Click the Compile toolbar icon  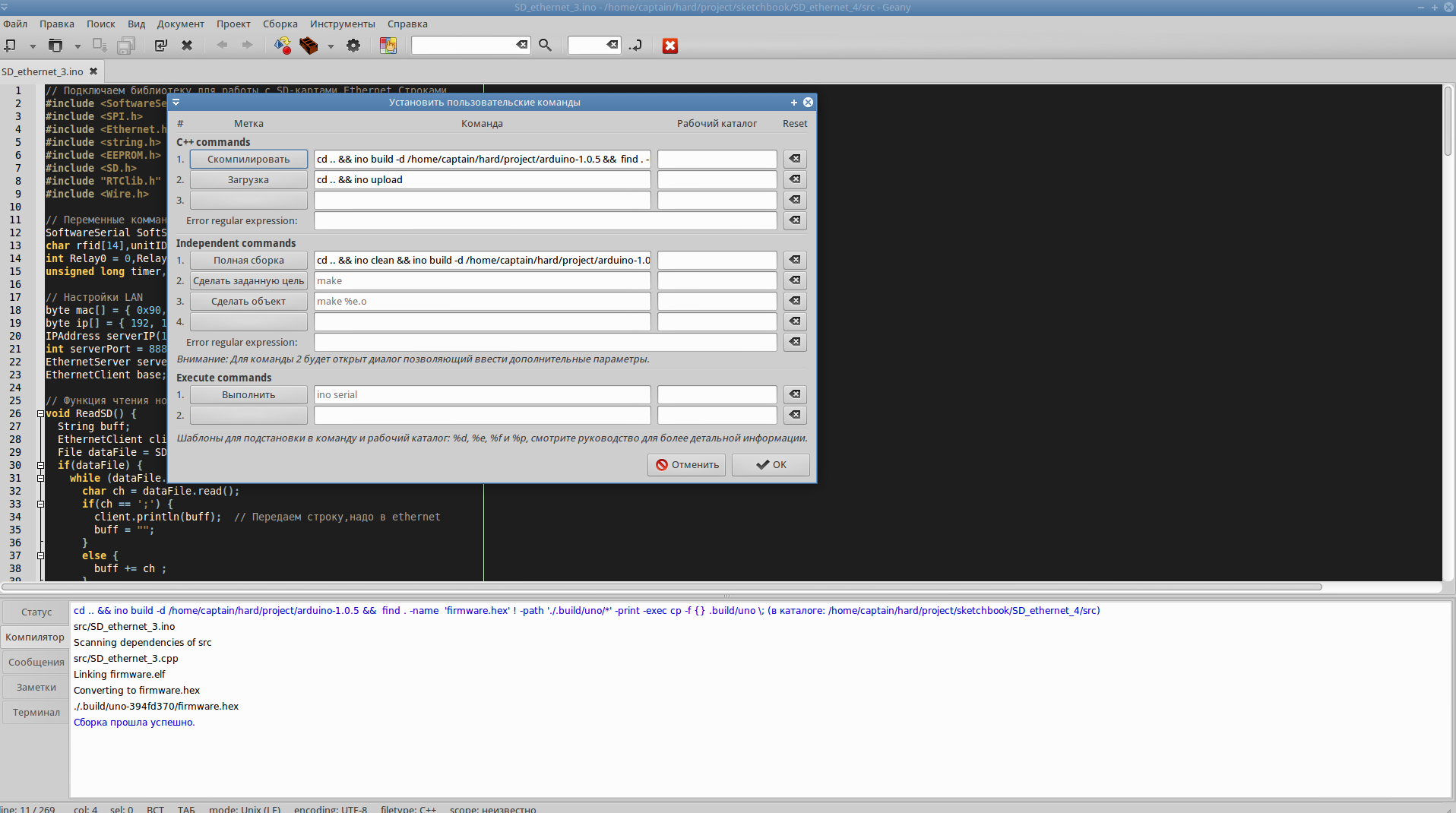(x=283, y=46)
